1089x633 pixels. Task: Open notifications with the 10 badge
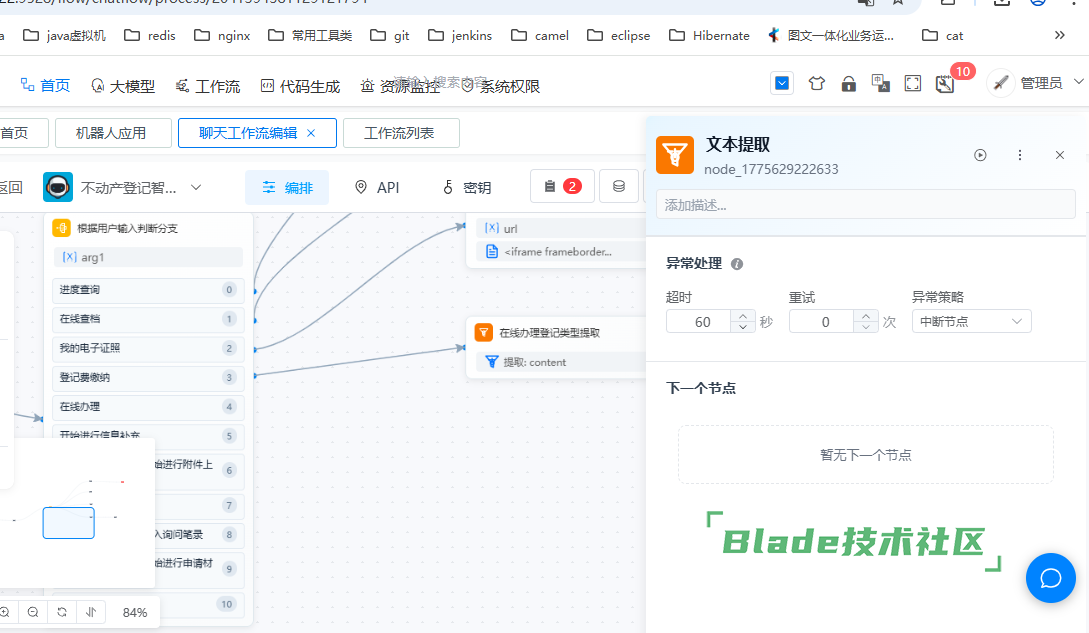945,84
